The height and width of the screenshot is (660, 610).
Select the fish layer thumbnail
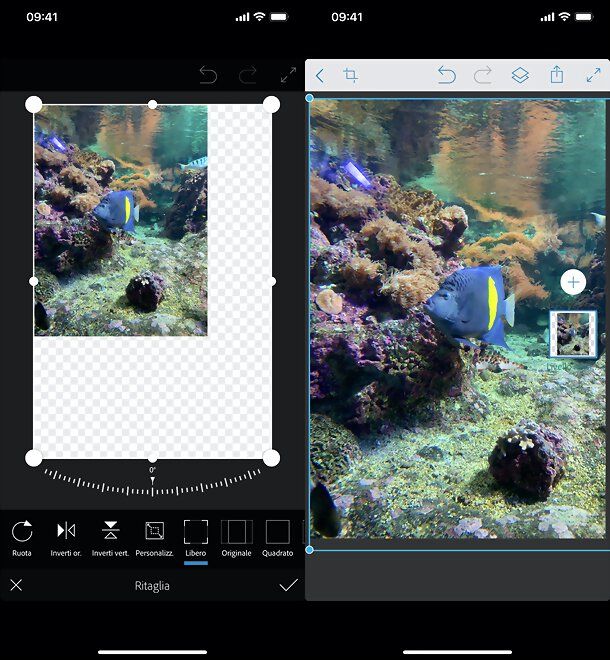[573, 334]
